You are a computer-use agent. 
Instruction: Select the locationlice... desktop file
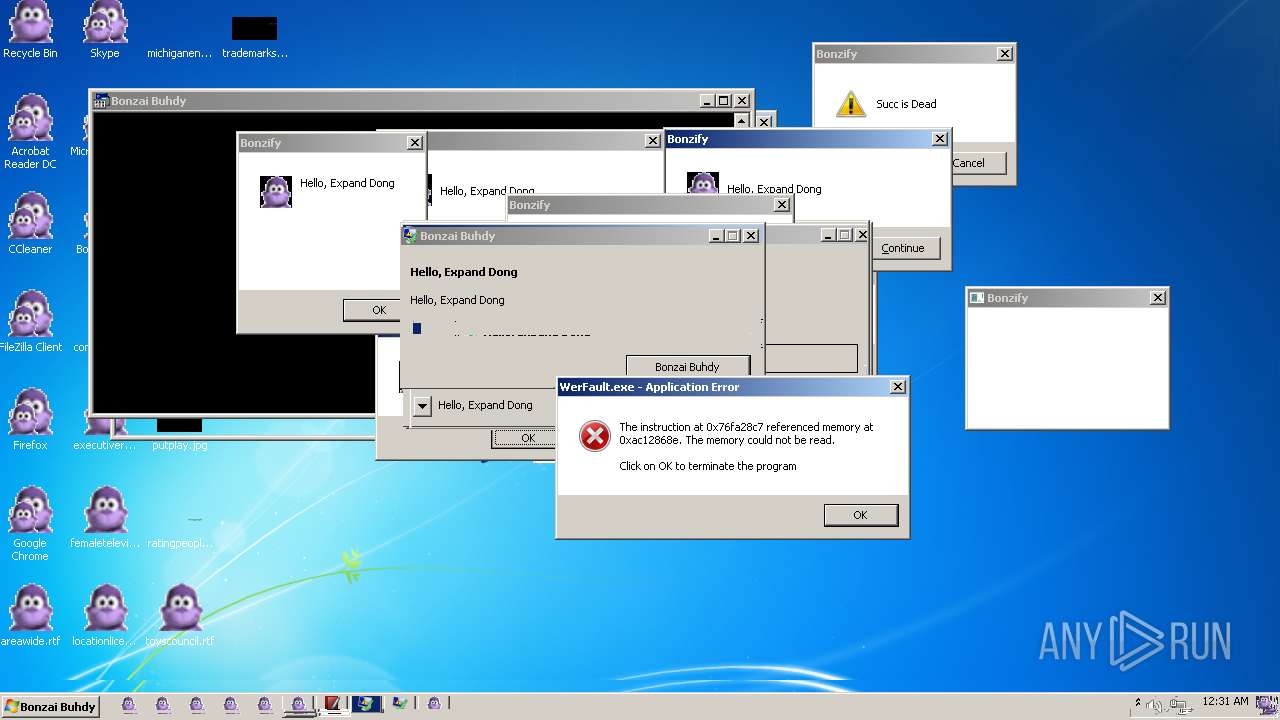(105, 616)
